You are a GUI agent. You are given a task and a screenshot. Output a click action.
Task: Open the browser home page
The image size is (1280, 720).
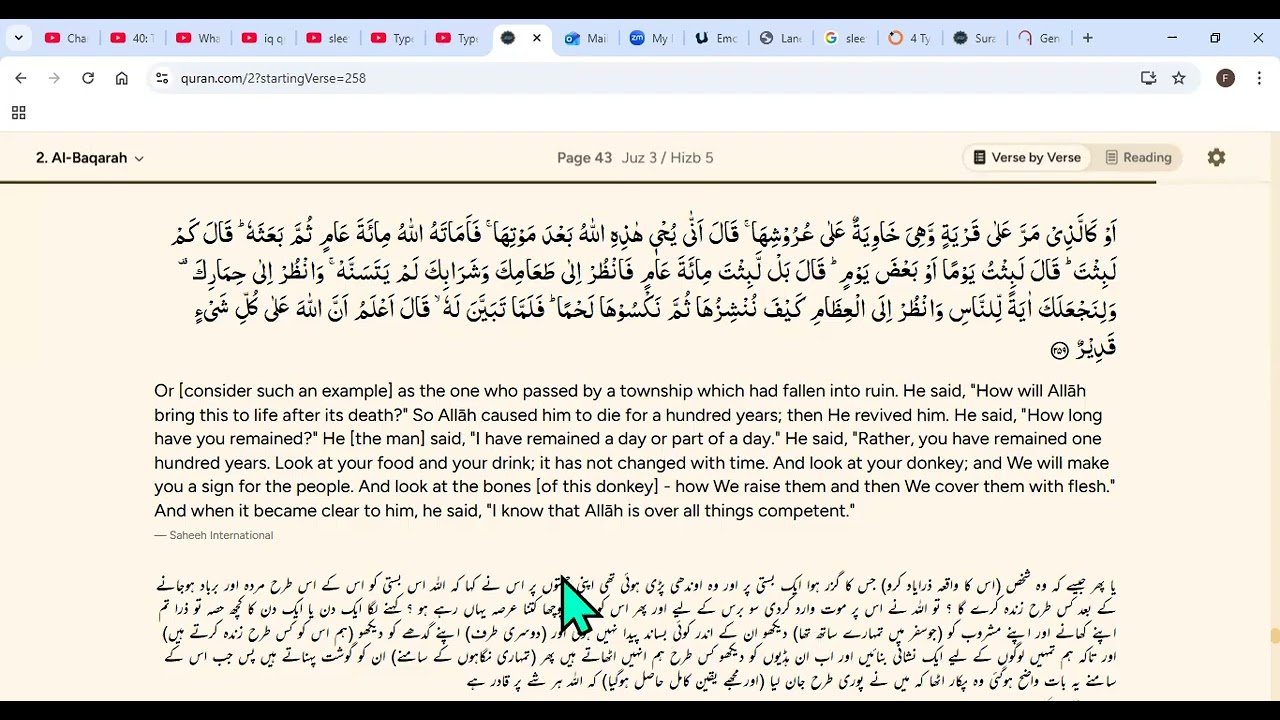click(x=122, y=78)
